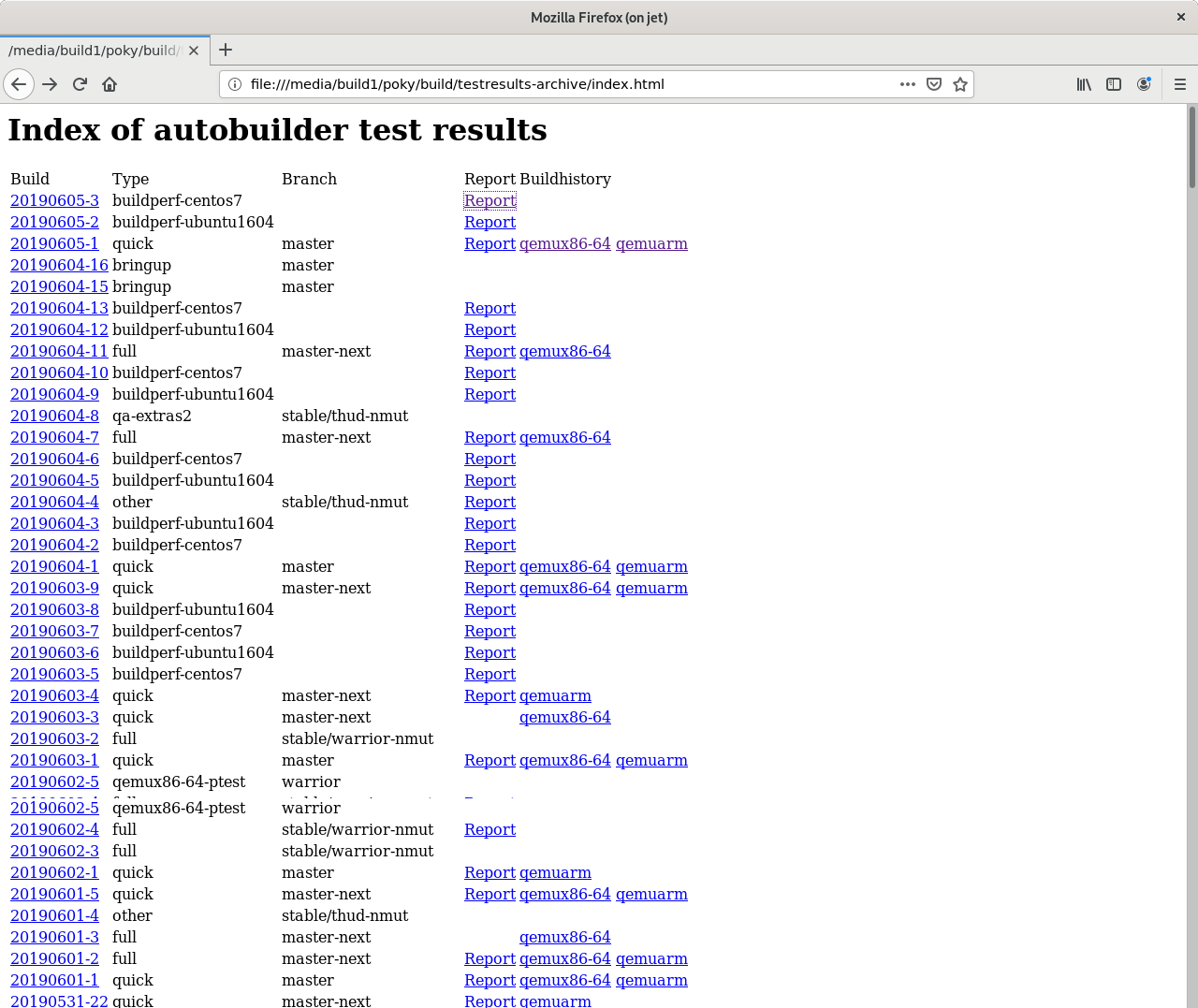Click in the URL address field
Screen dimensions: 1198x1008
click(x=562, y=84)
